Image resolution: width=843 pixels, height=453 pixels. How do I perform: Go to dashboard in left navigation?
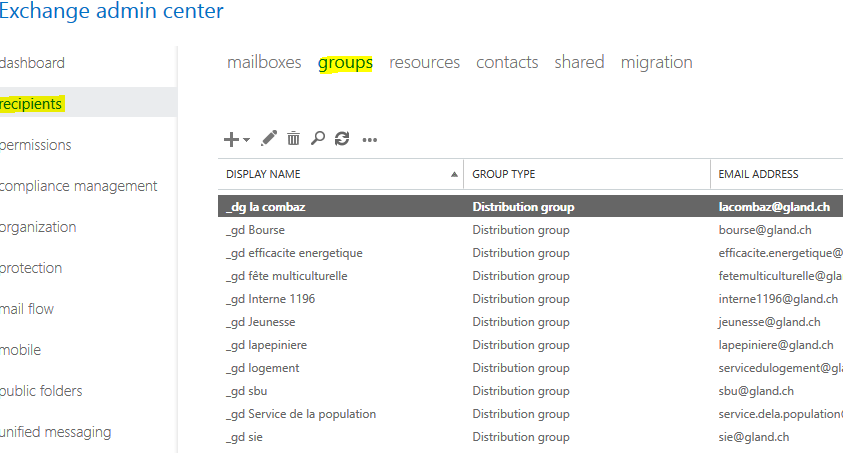pyautogui.click(x=33, y=63)
